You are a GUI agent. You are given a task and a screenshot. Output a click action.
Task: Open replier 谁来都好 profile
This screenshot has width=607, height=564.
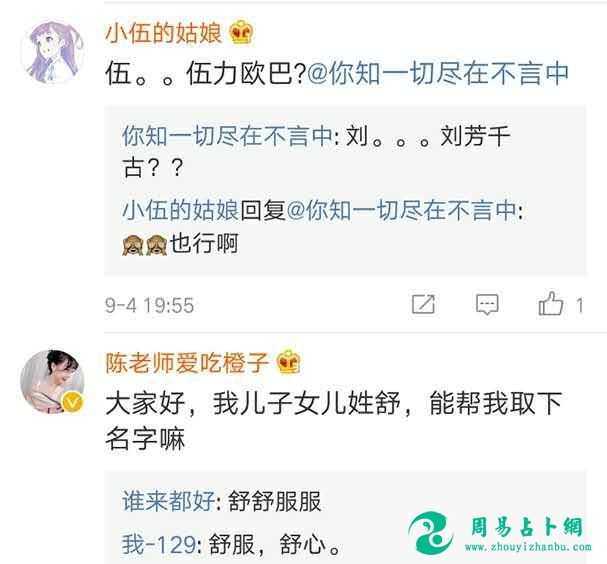pos(169,501)
